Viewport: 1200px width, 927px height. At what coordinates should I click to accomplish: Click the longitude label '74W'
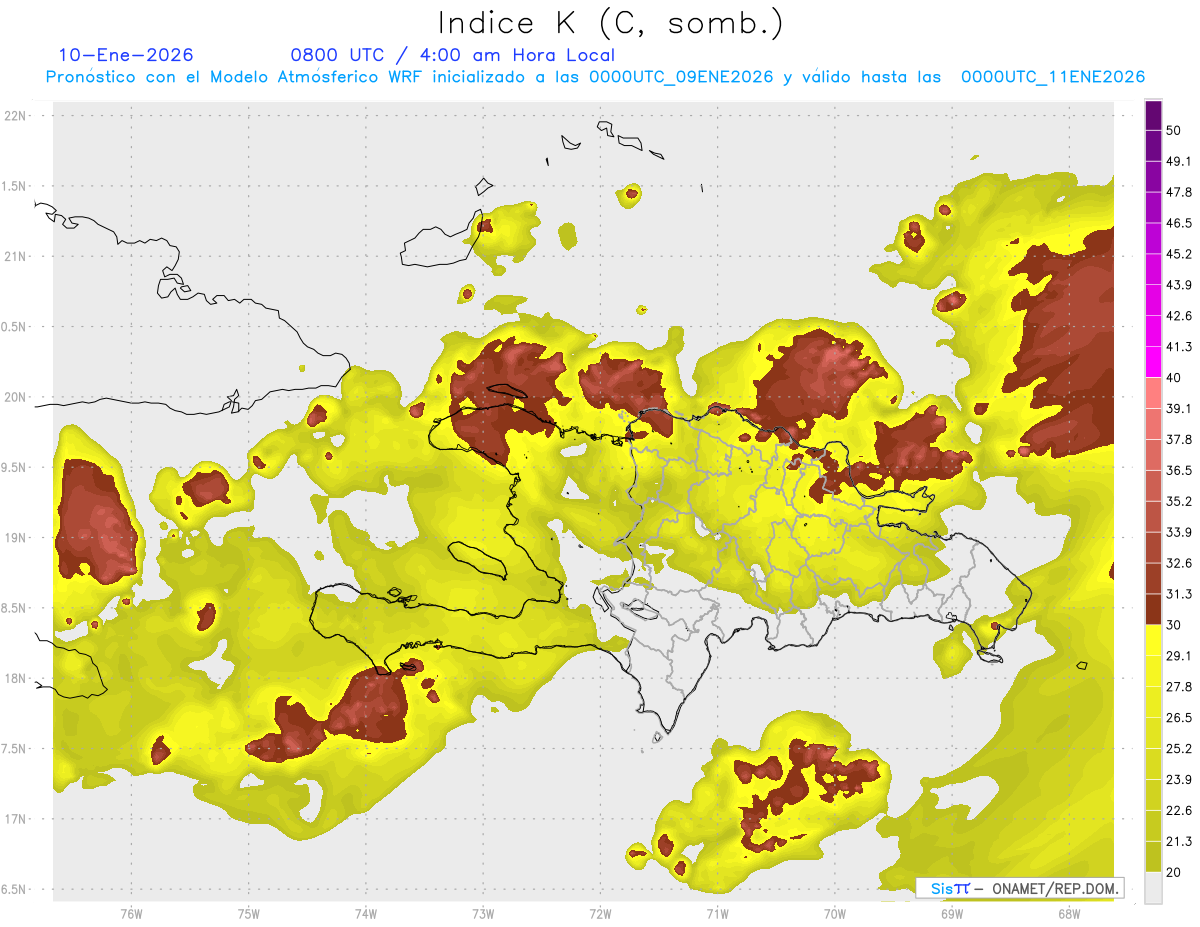tap(366, 914)
